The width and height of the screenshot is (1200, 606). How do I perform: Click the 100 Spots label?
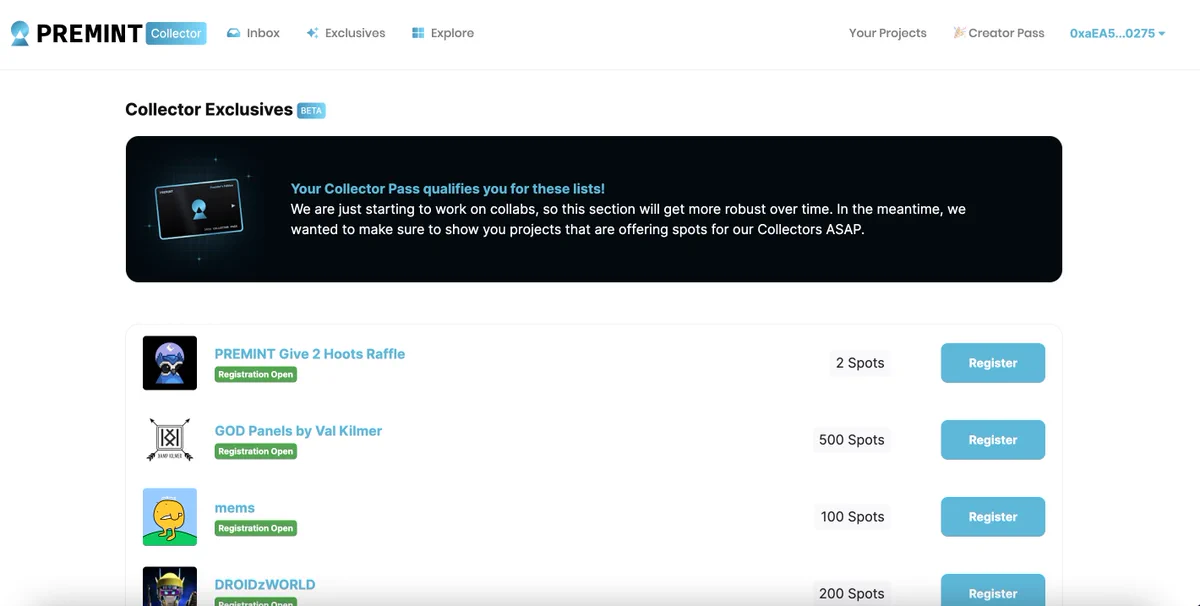tap(853, 517)
